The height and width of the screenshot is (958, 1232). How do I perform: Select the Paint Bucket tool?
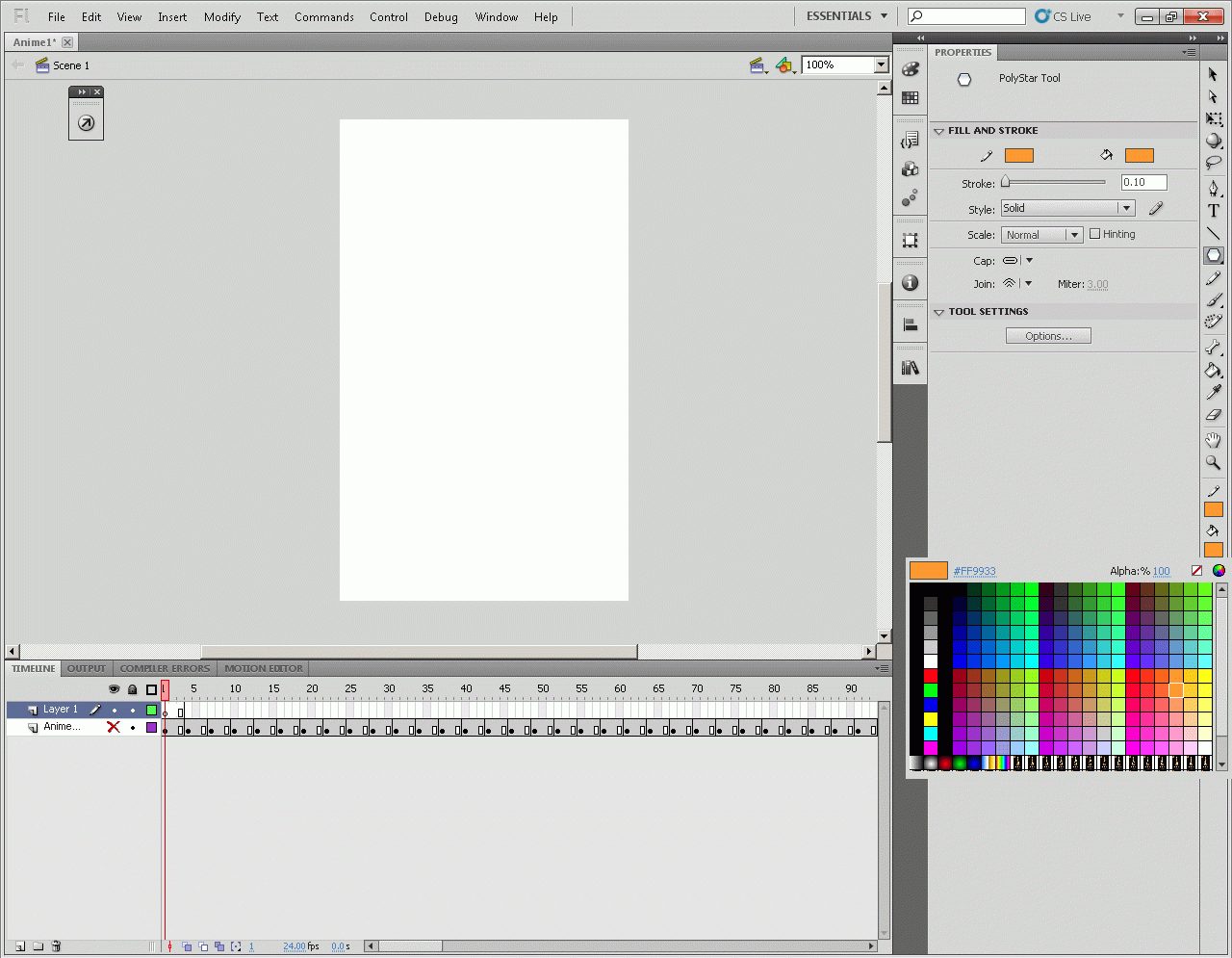click(1213, 371)
